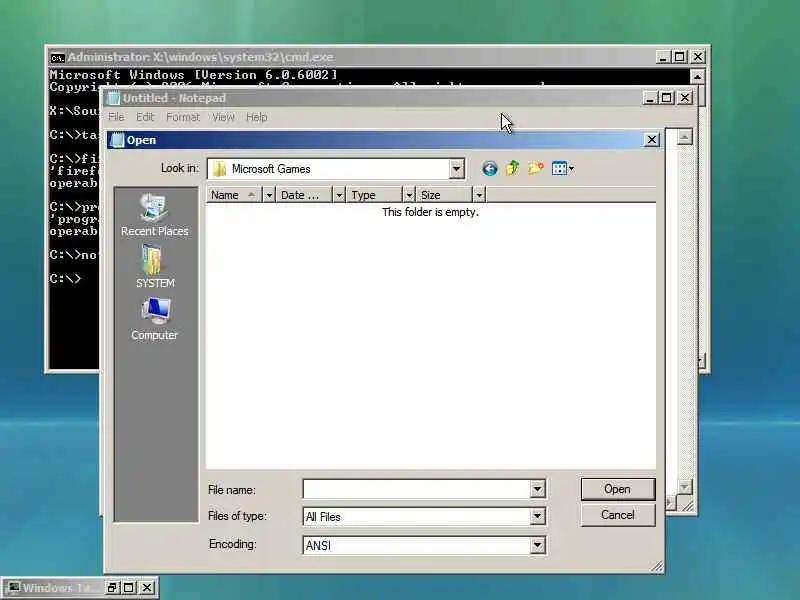Image resolution: width=800 pixels, height=600 pixels.
Task: Click the Cancel button
Action: tap(617, 515)
